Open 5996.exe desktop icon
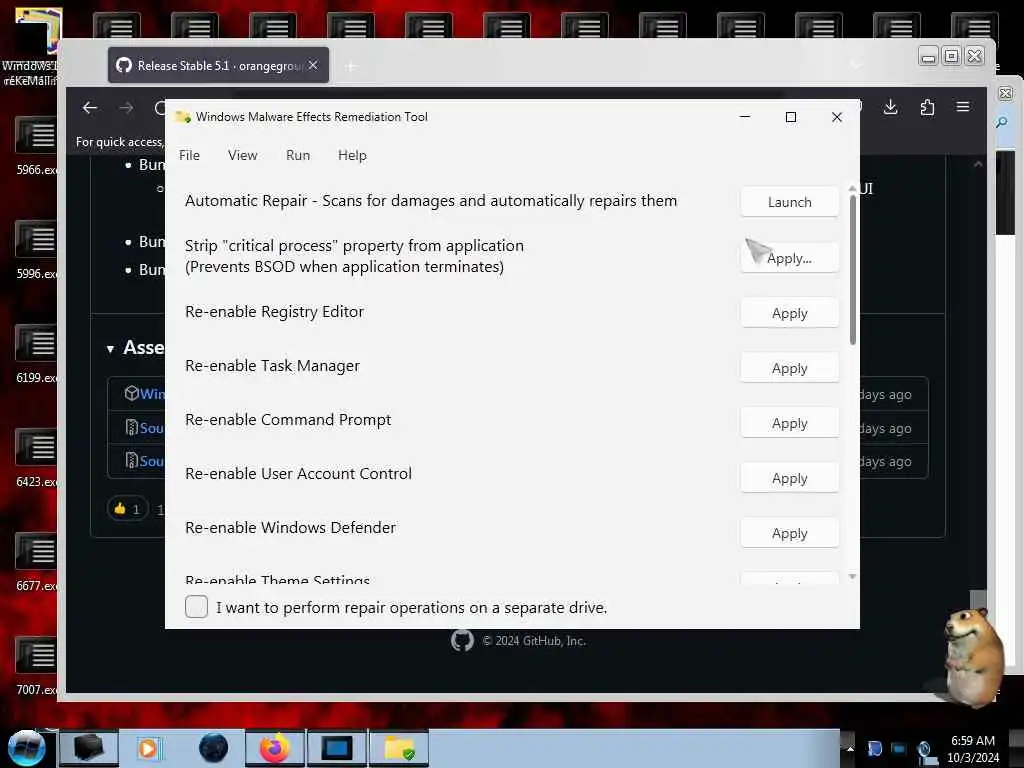1024x768 pixels. (37, 251)
